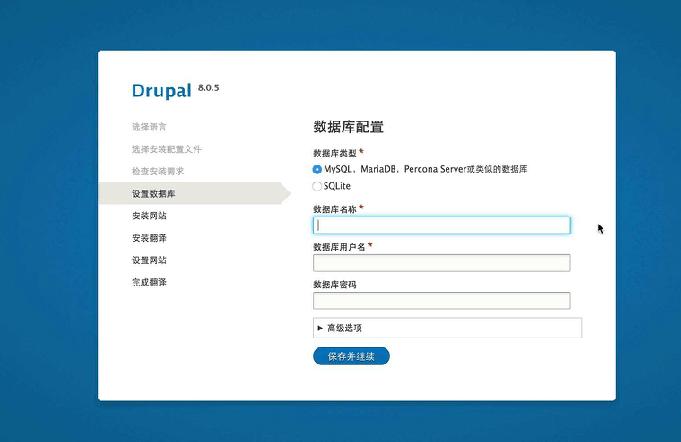Select the MySQL, MariaDB, Percona Server radio option
This screenshot has height=442, width=681.
point(317,169)
